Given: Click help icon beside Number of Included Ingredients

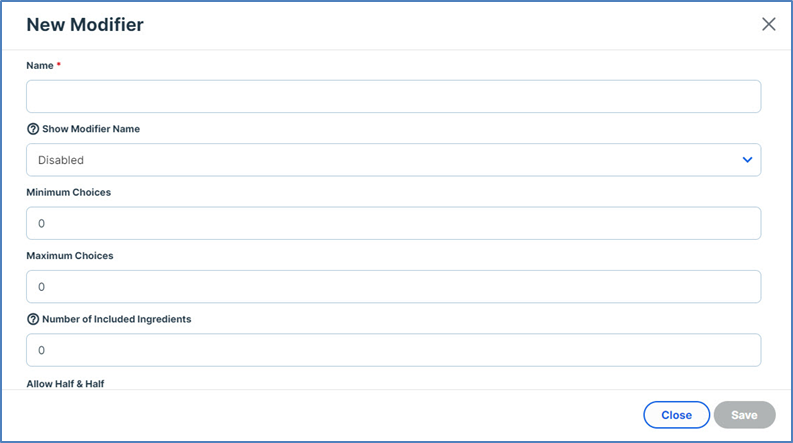Looking at the screenshot, I should 33,319.
